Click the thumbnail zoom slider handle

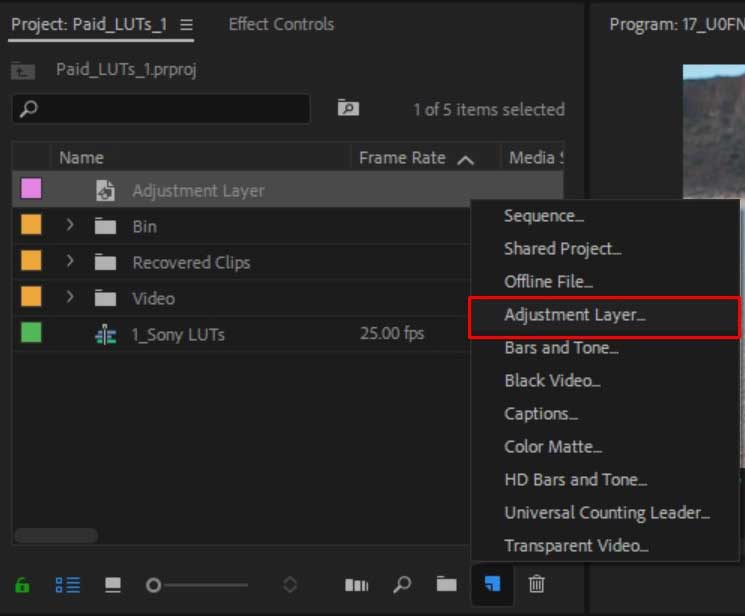(153, 585)
